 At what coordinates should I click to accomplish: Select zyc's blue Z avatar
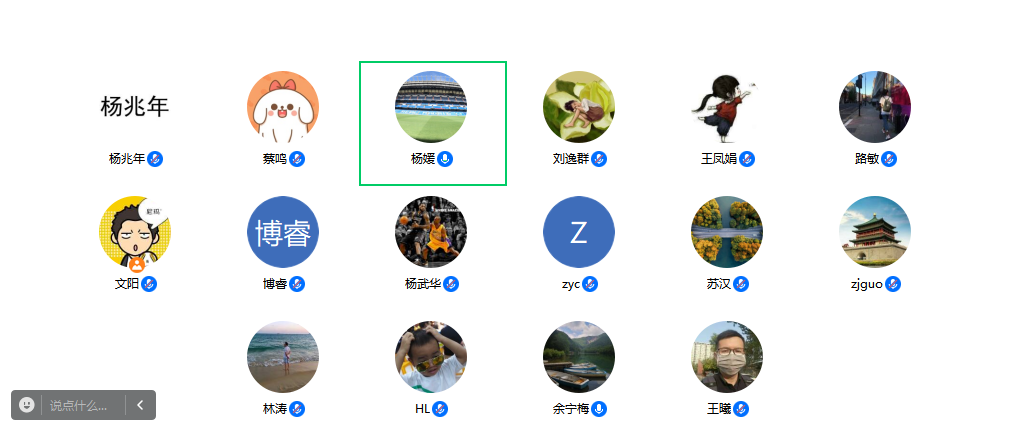pyautogui.click(x=579, y=232)
